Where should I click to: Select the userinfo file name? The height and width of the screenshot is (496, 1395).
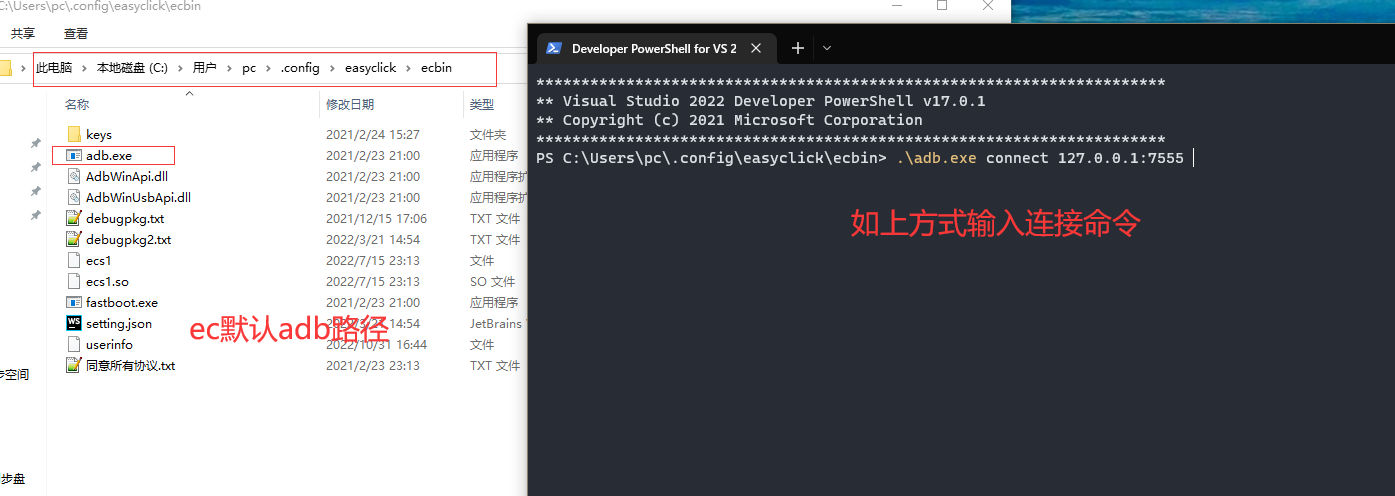pos(109,344)
